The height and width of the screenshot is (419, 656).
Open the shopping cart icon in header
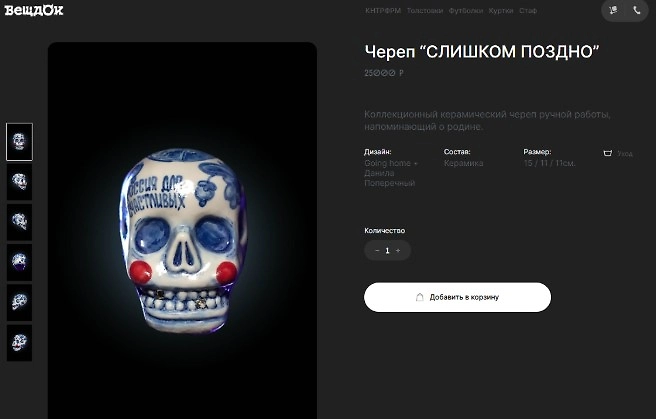[x=613, y=11]
